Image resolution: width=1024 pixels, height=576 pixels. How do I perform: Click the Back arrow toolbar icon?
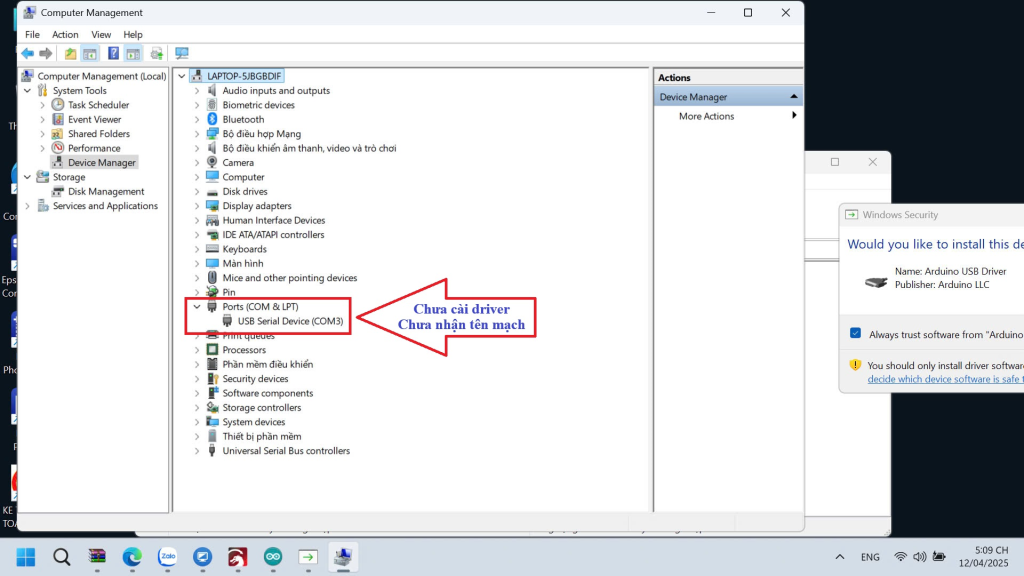click(x=27, y=54)
